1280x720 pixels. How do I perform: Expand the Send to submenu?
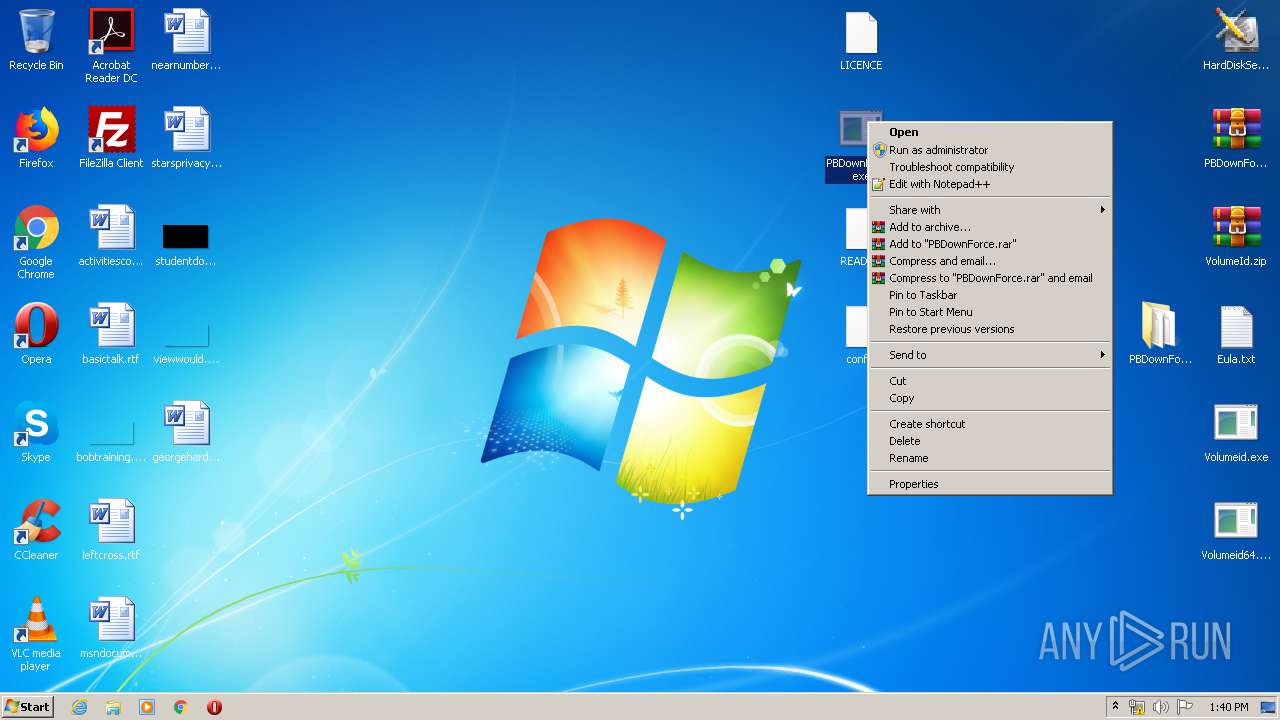[x=990, y=355]
